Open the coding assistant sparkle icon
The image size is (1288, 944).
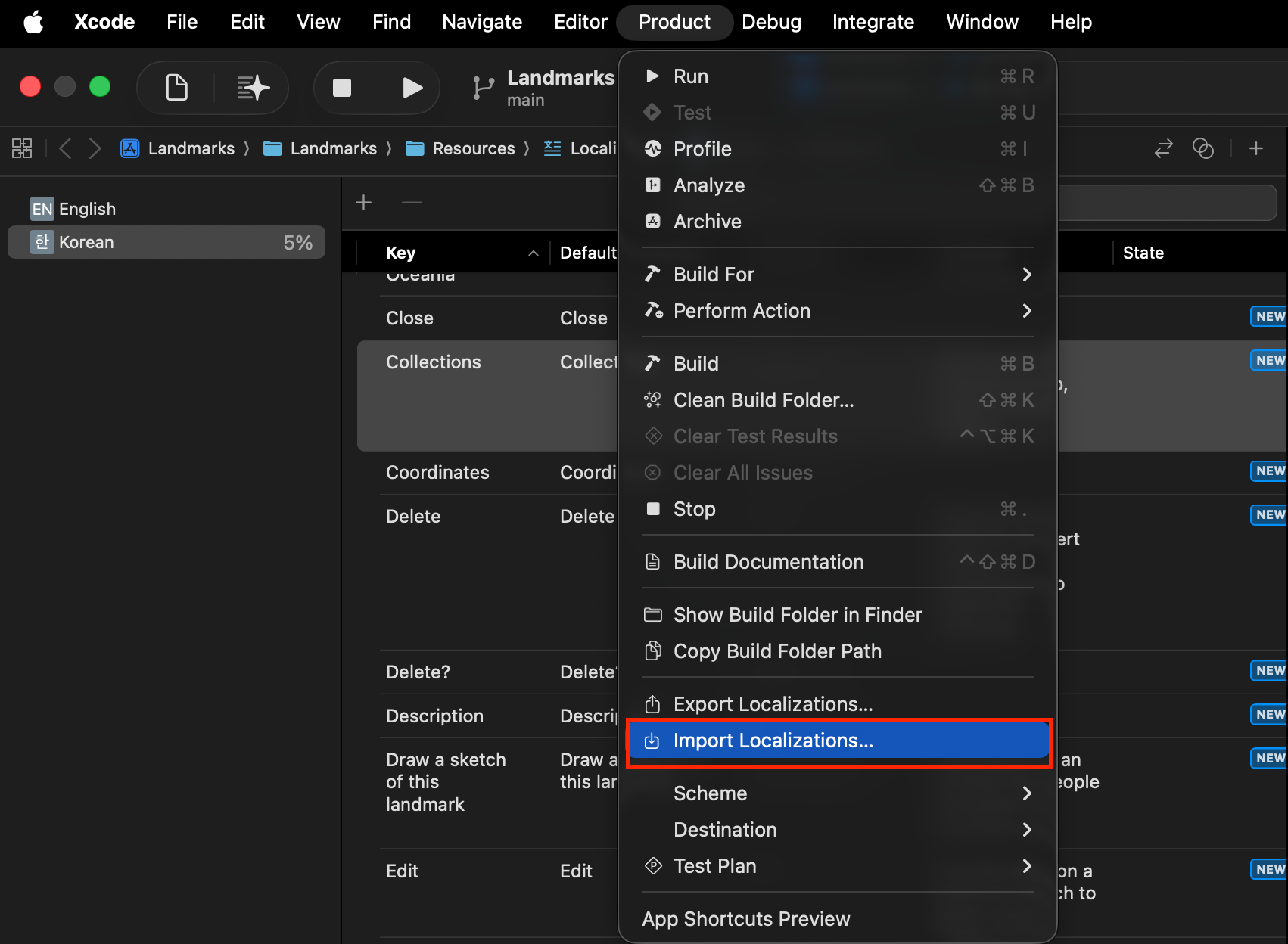click(253, 88)
